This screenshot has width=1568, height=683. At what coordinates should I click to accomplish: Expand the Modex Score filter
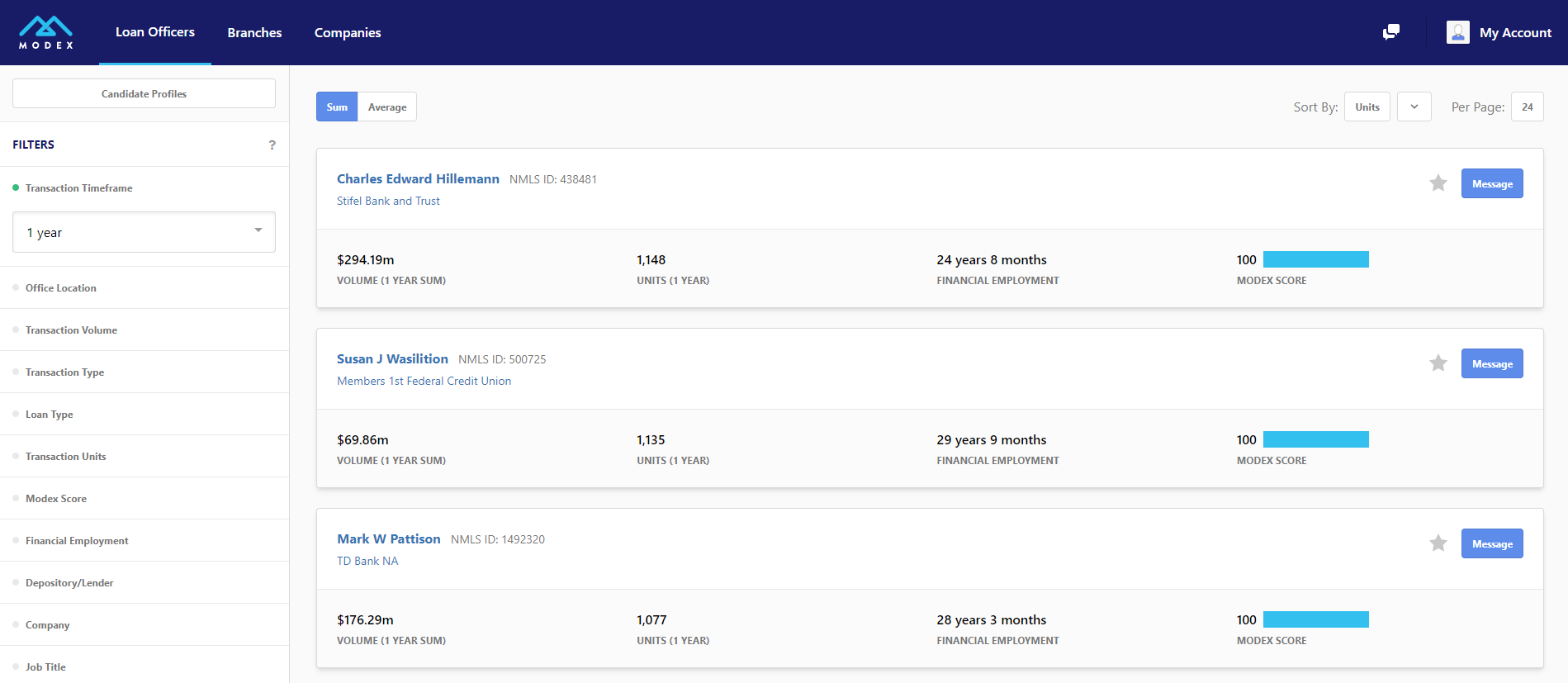tap(144, 499)
